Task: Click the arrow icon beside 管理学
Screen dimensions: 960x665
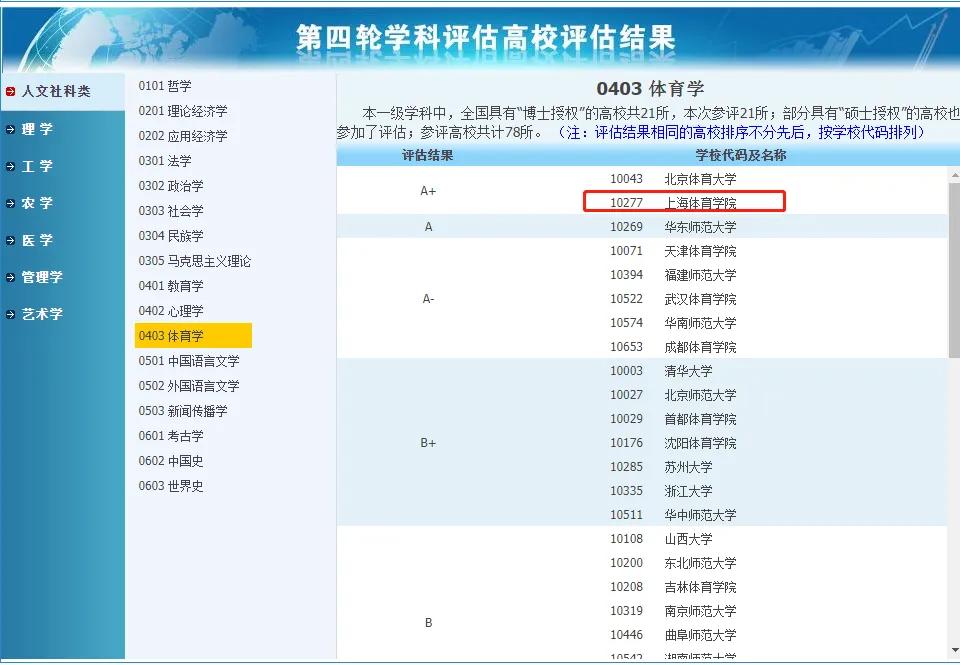Action: 11,277
